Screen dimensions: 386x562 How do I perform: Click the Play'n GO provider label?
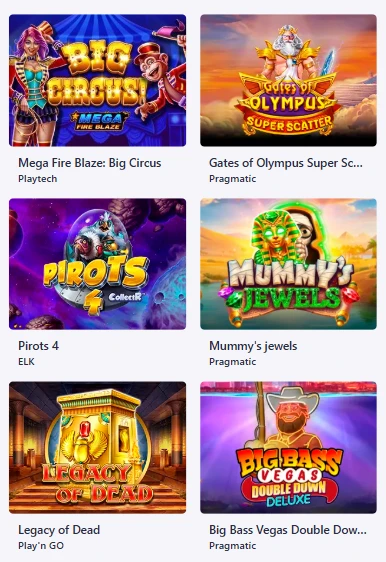(41, 546)
